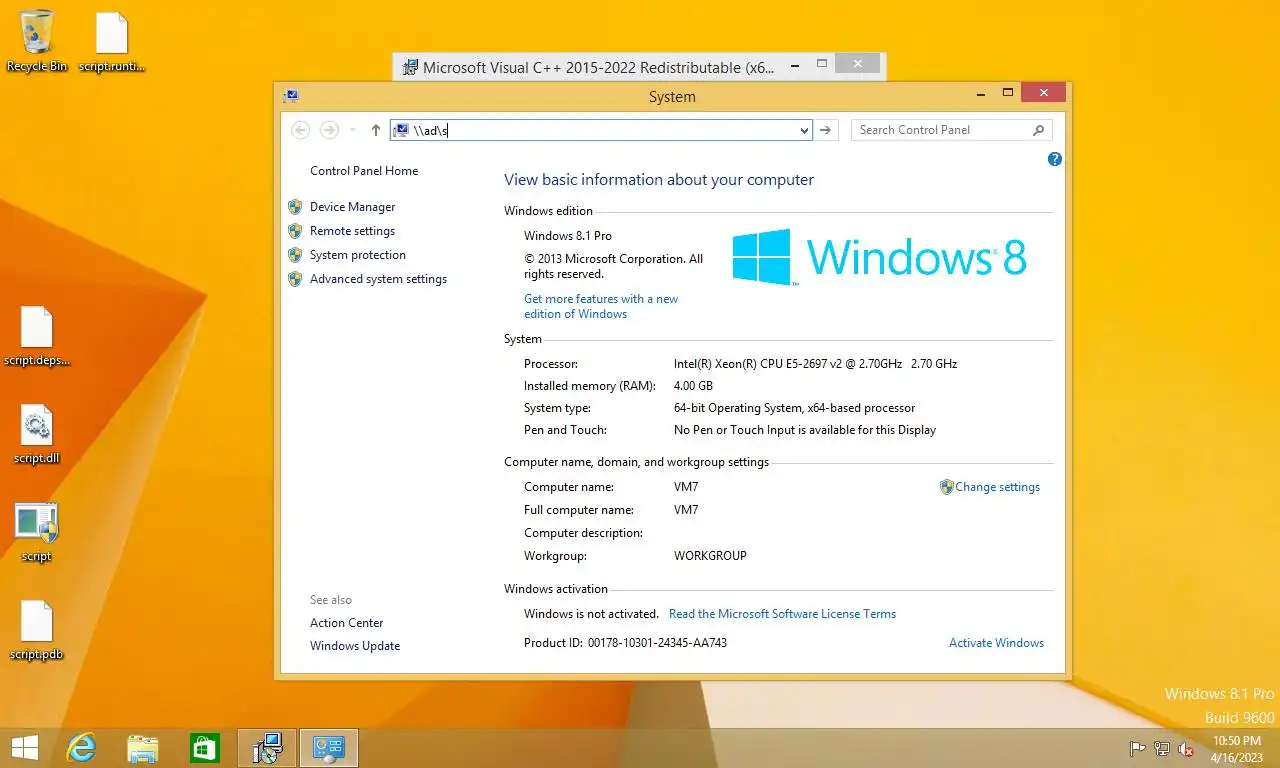Click Get more features with a new edition
The image size is (1280, 768).
click(601, 306)
